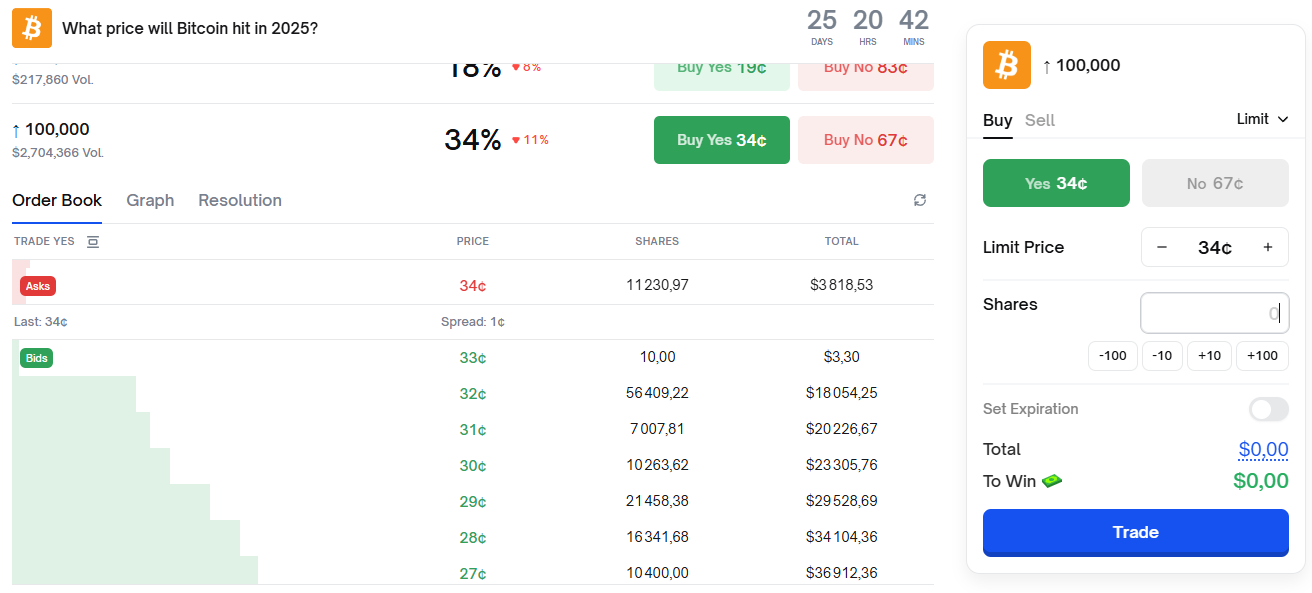Switch to the Graph tab
The width and height of the screenshot is (1312, 593).
[150, 200]
